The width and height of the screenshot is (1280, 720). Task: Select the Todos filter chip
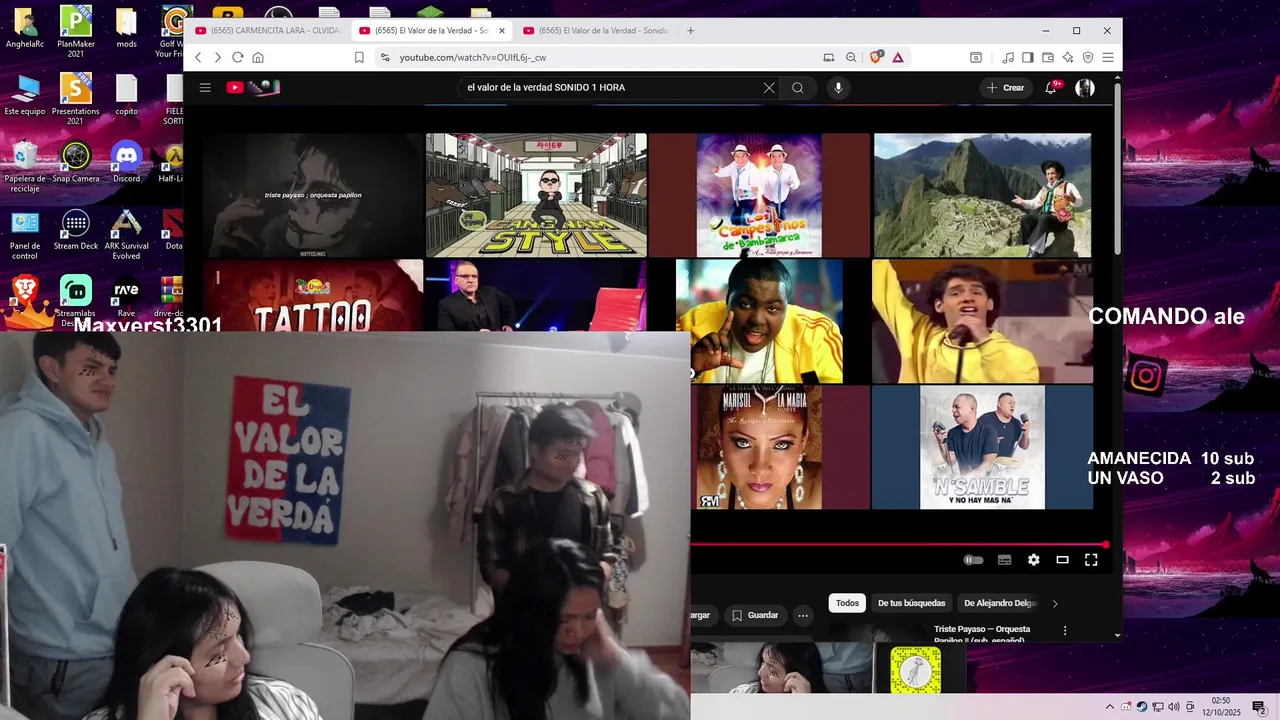(x=847, y=603)
